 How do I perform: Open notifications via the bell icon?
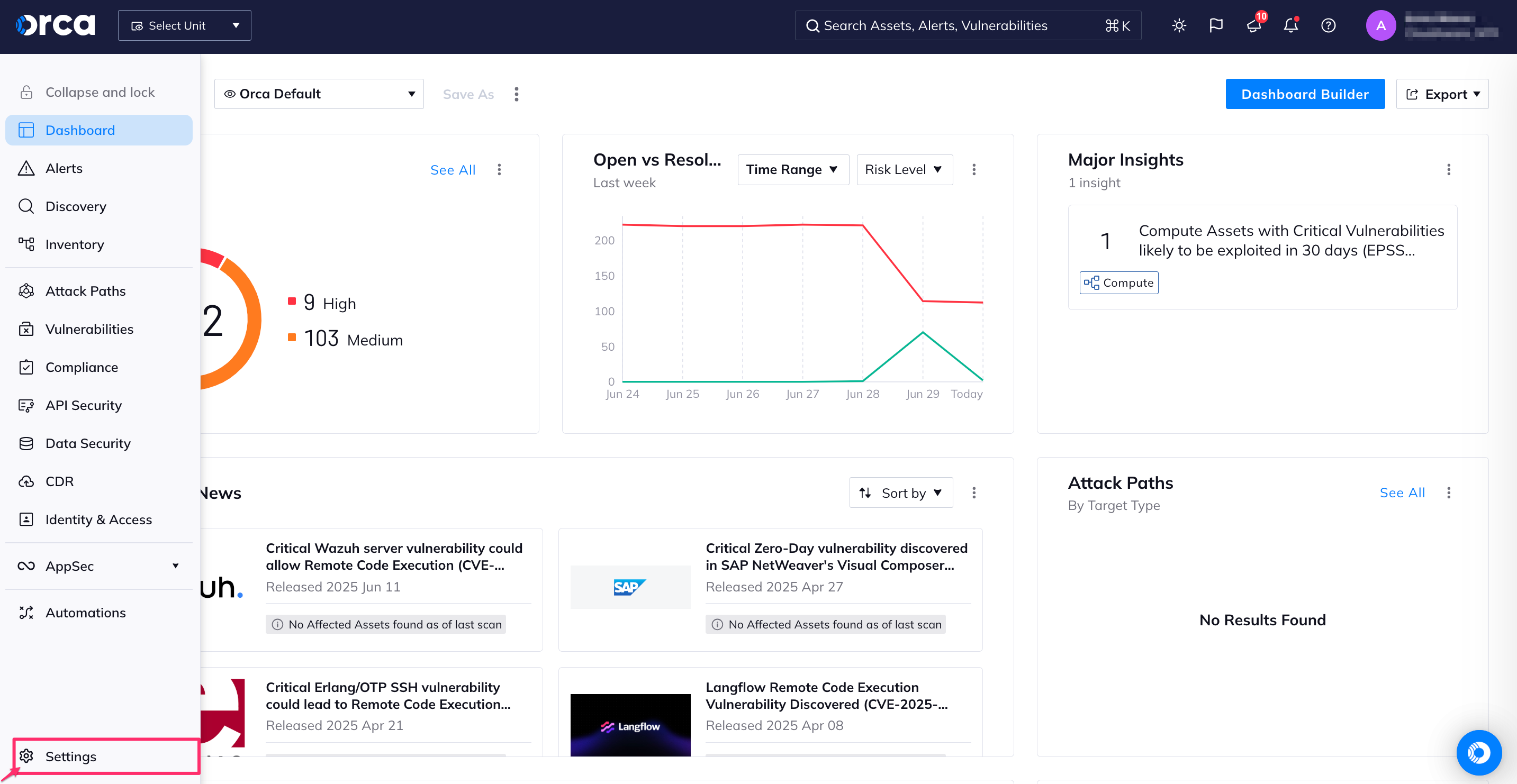(x=1290, y=25)
